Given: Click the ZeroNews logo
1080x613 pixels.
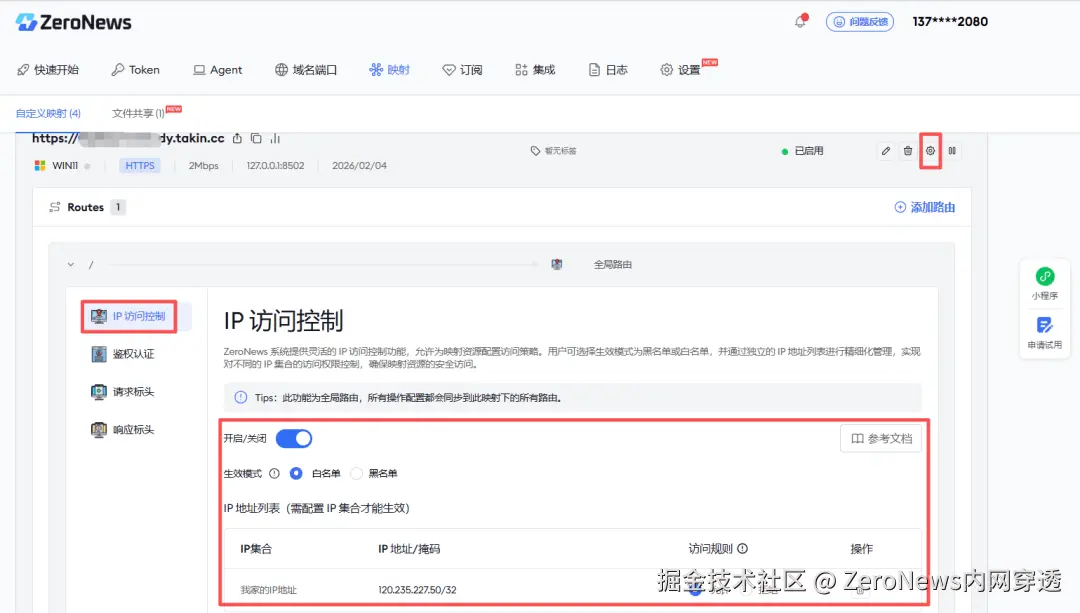Looking at the screenshot, I should pyautogui.click(x=74, y=22).
